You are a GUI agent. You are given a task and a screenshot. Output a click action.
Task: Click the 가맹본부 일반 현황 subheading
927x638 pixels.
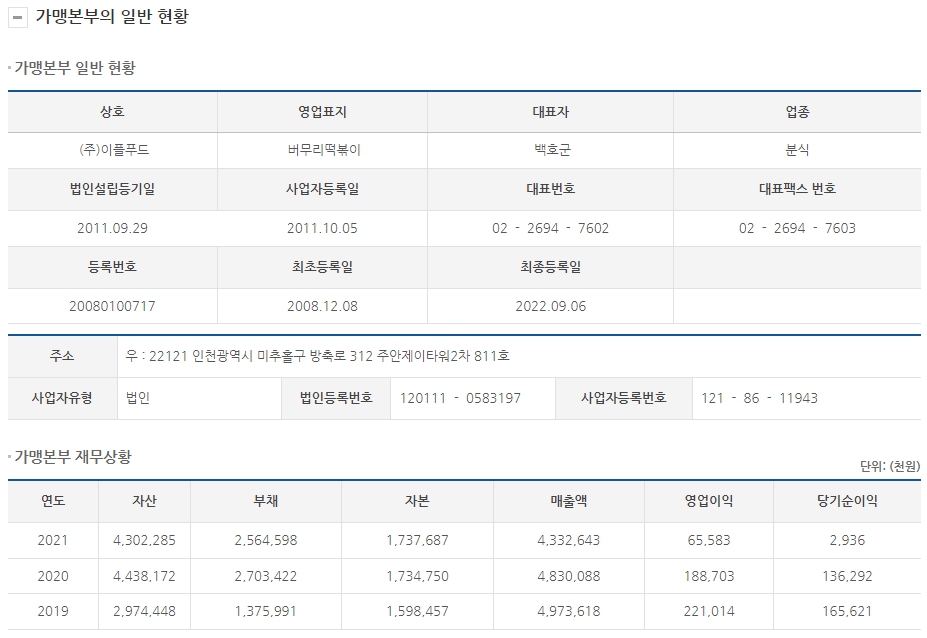click(x=75, y=67)
